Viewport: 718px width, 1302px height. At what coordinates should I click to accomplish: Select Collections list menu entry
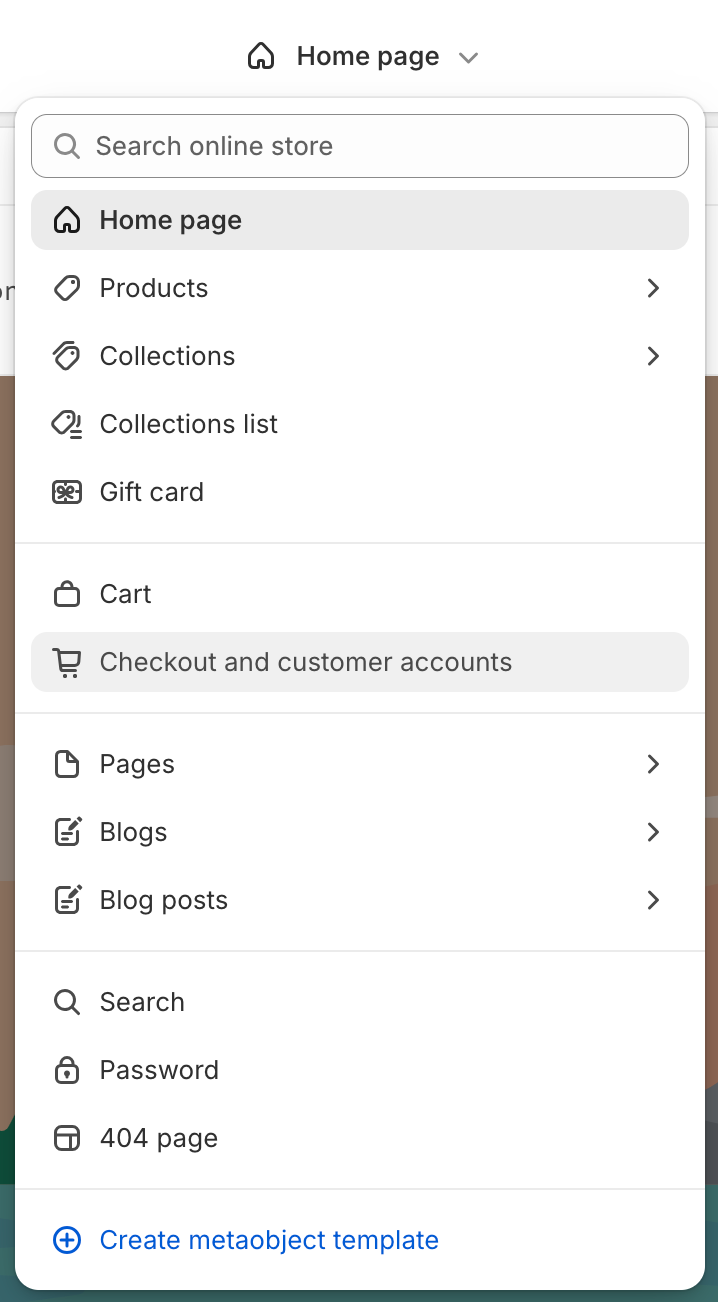[x=189, y=424]
